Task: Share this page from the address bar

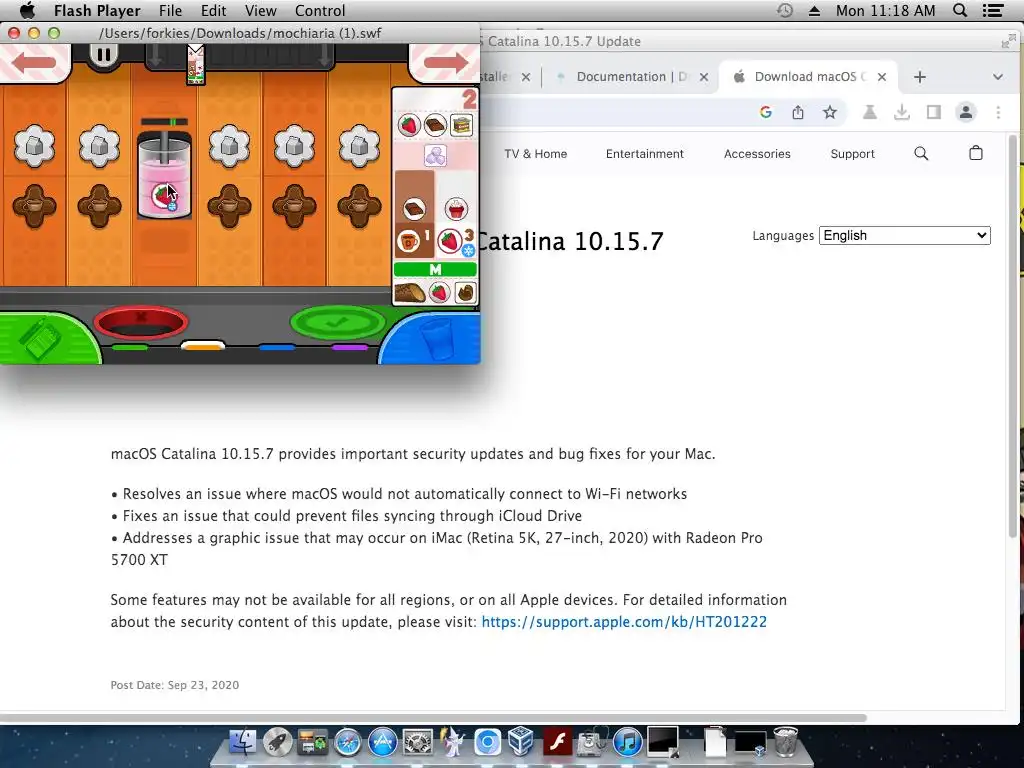Action: pos(797,112)
